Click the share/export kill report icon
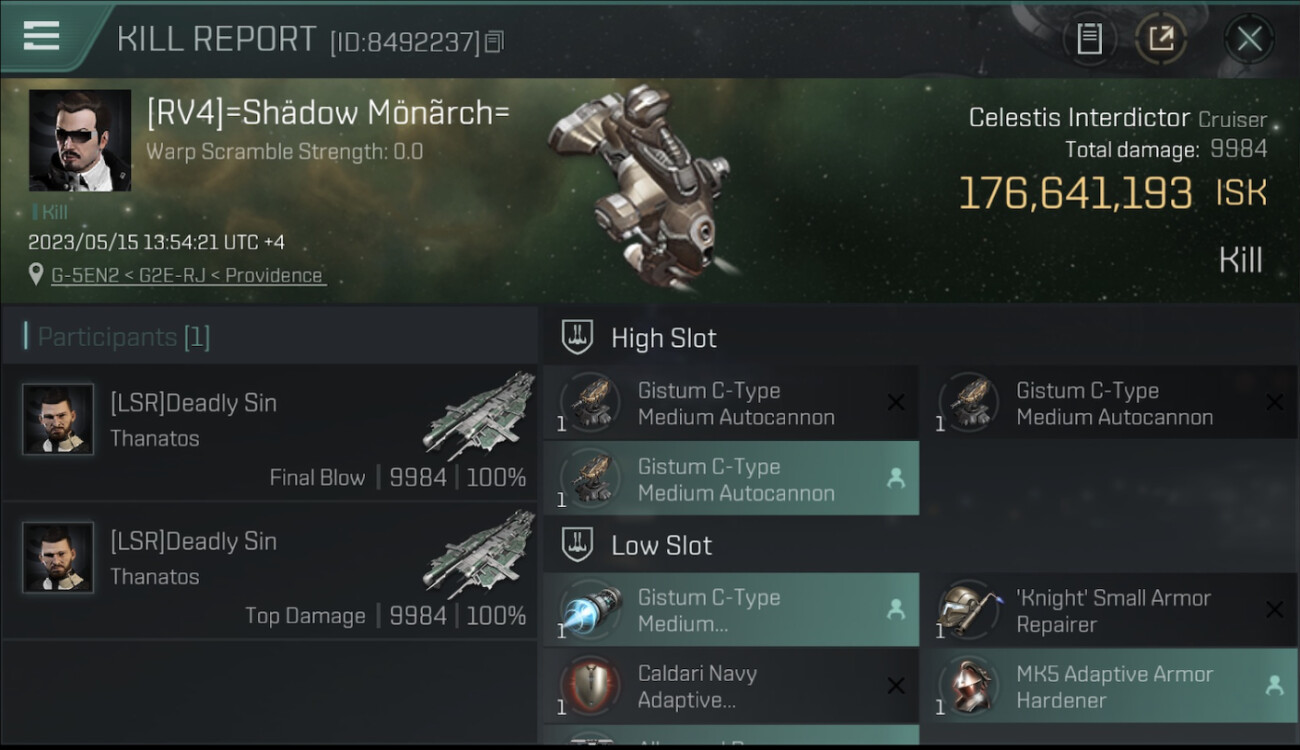This screenshot has height=750, width=1300. click(x=1160, y=39)
